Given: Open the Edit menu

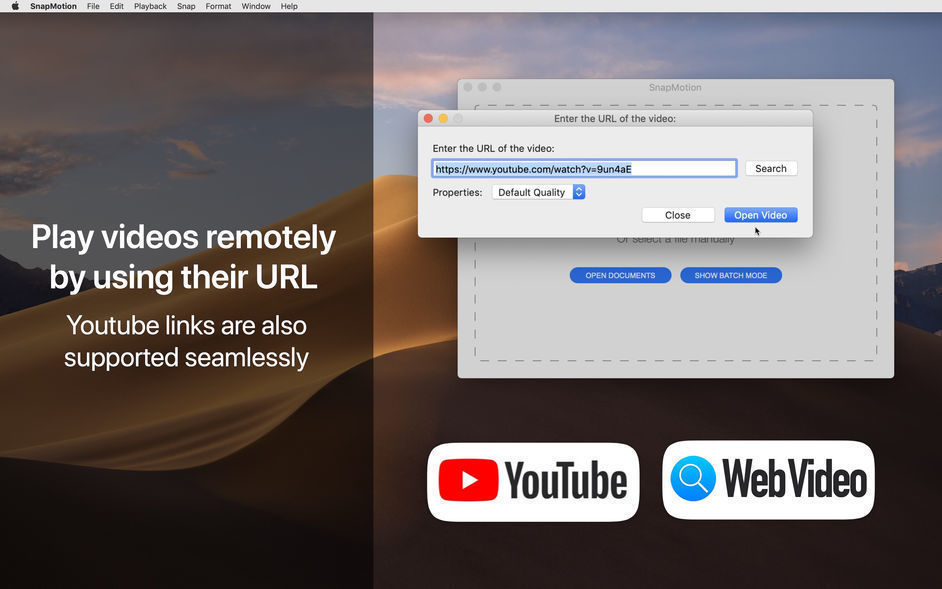Looking at the screenshot, I should (116, 6).
